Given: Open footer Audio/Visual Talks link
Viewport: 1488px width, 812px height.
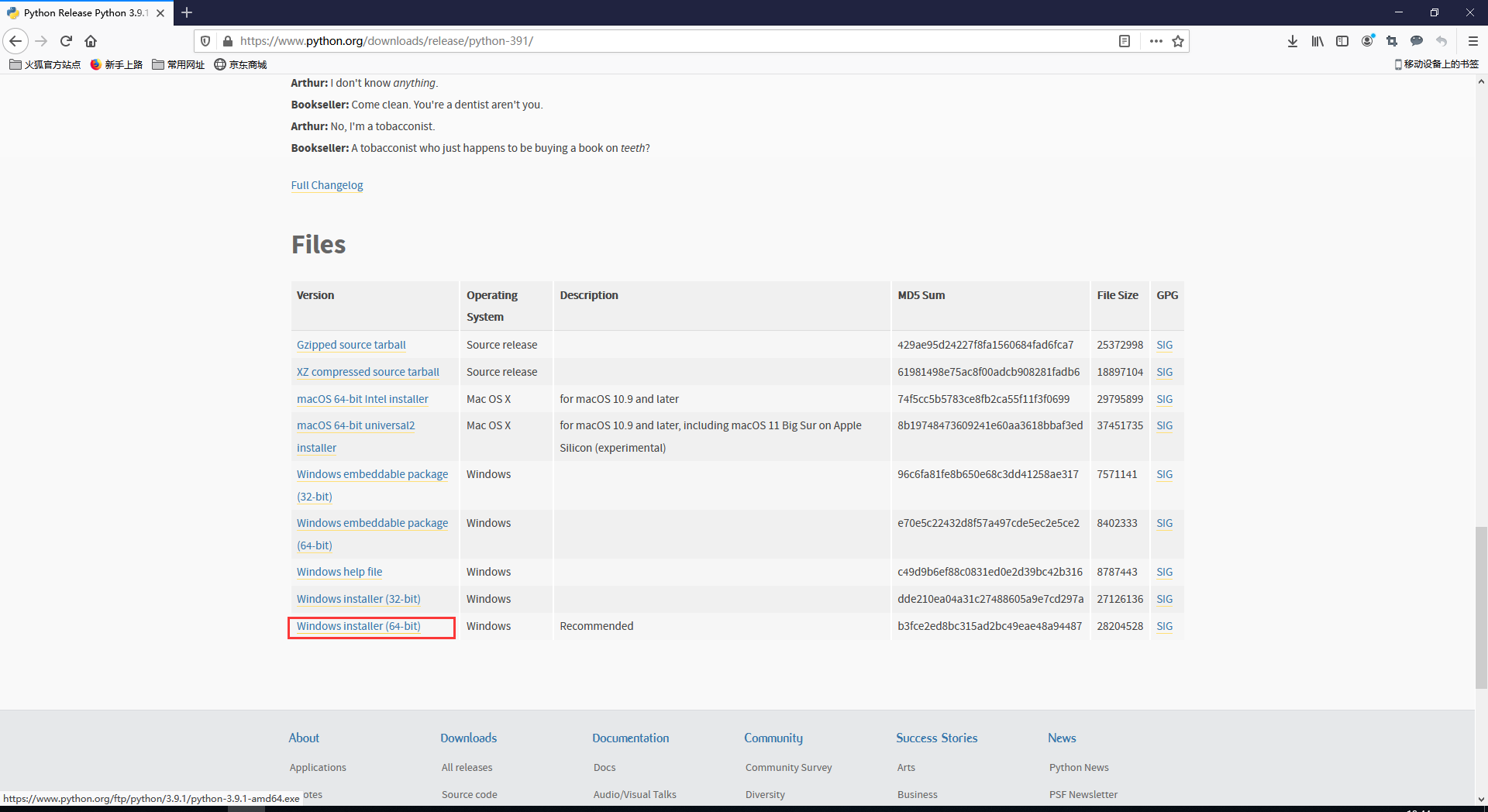Looking at the screenshot, I should click(x=635, y=794).
